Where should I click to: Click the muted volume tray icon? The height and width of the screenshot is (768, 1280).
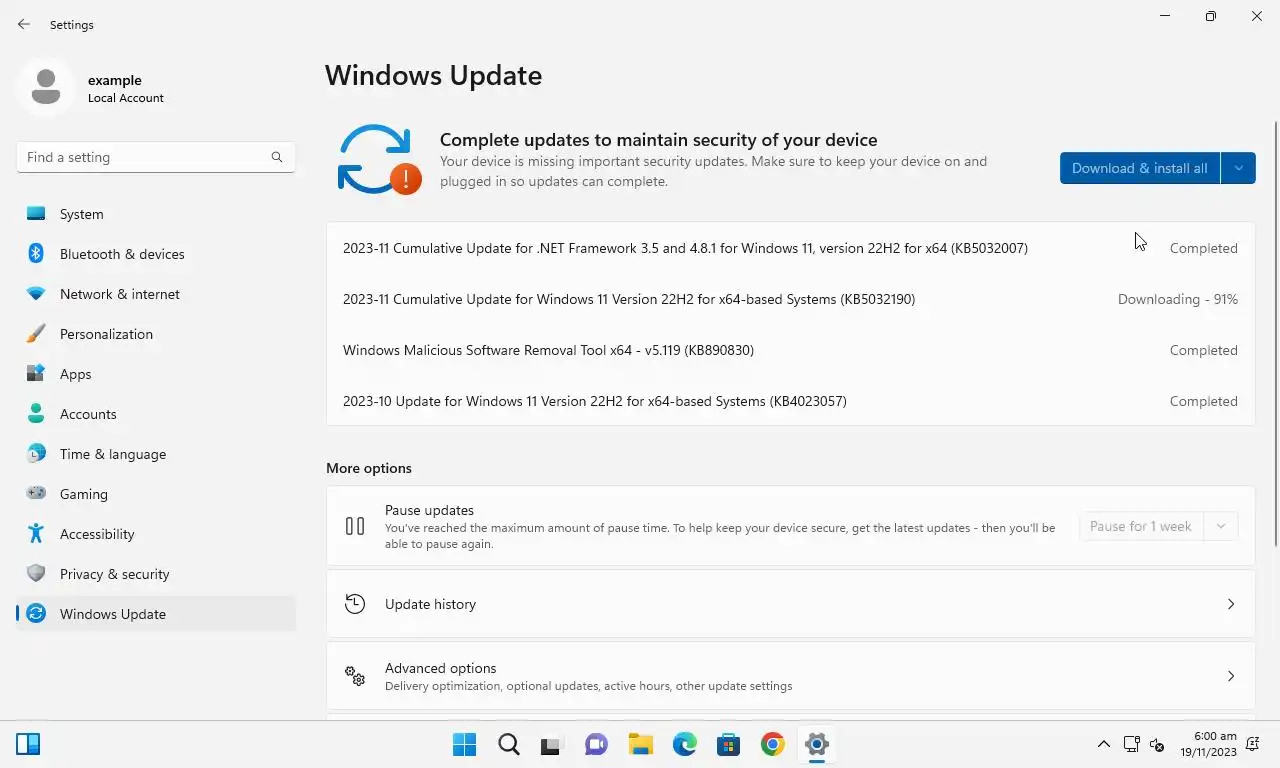[x=1157, y=744]
